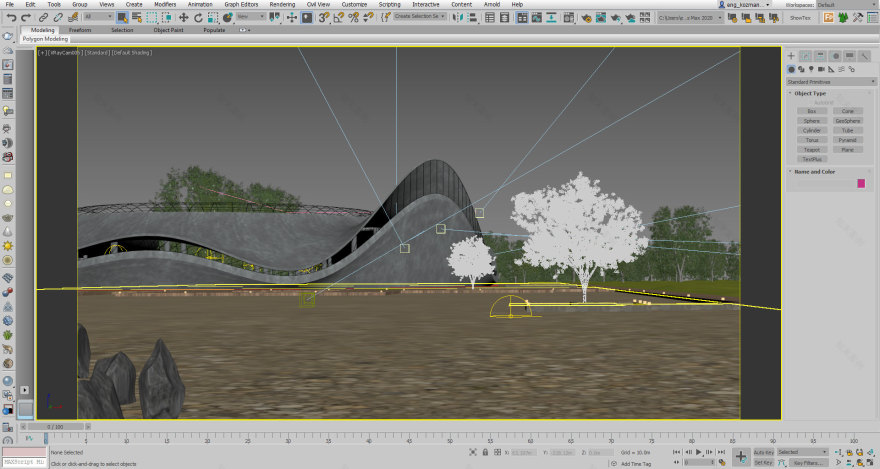Toggle Auto Key animation mode
The height and width of the screenshot is (469, 880).
tap(763, 452)
